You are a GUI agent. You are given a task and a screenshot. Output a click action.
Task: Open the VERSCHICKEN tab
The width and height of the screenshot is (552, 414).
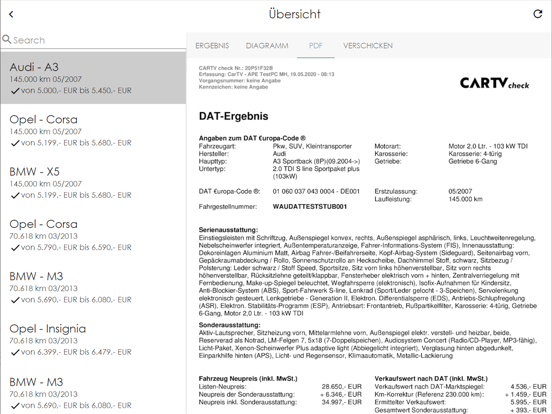point(368,46)
